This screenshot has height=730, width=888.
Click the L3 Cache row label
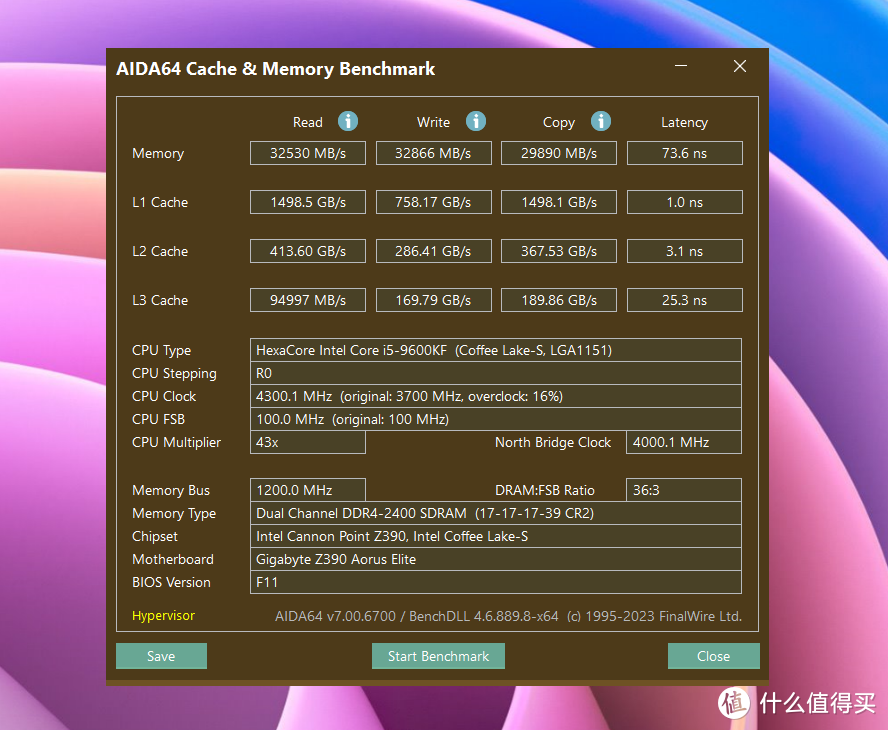click(160, 300)
